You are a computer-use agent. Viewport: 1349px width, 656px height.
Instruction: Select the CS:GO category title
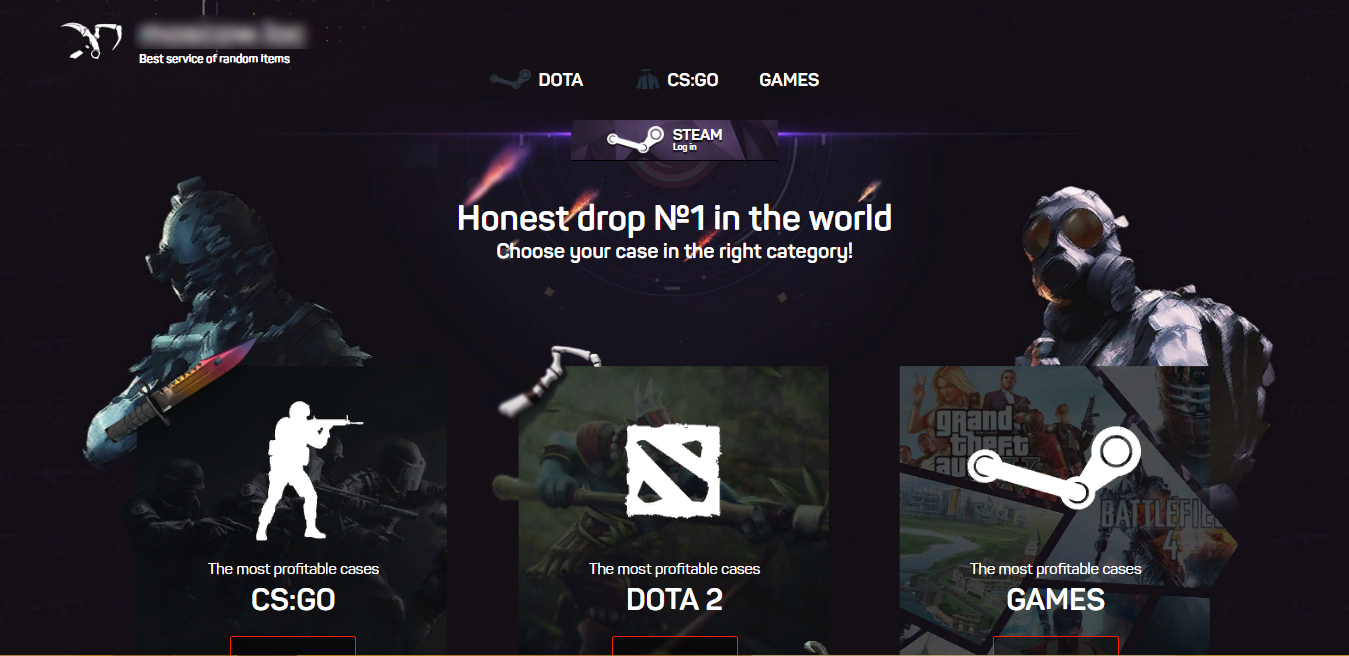coord(293,600)
